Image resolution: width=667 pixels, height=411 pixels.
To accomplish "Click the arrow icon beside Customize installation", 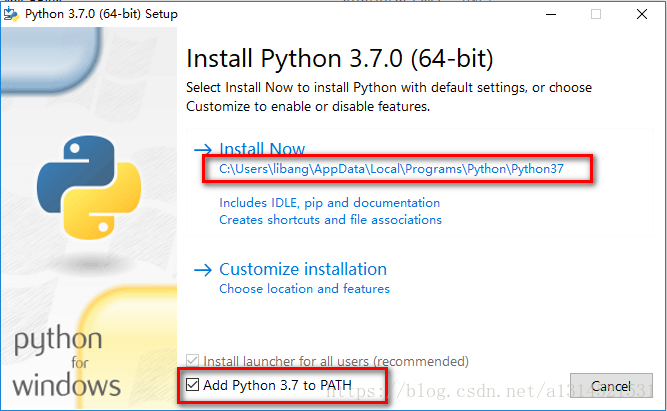I will click(x=203, y=270).
